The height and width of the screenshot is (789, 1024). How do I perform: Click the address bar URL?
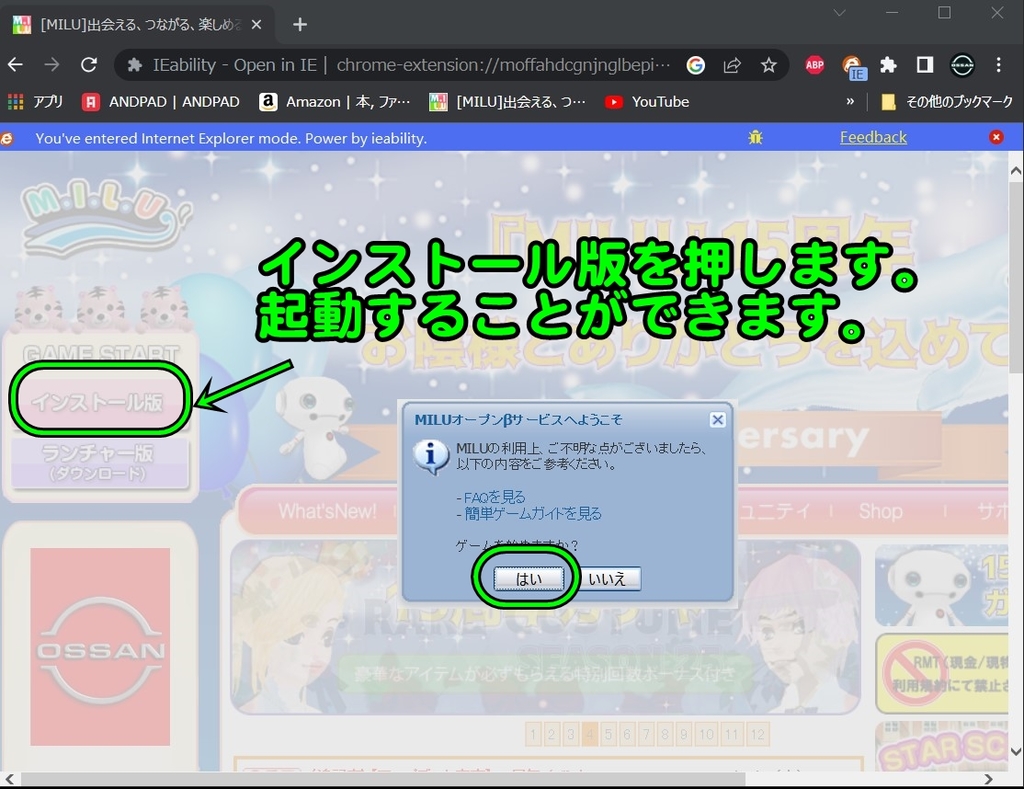503,65
